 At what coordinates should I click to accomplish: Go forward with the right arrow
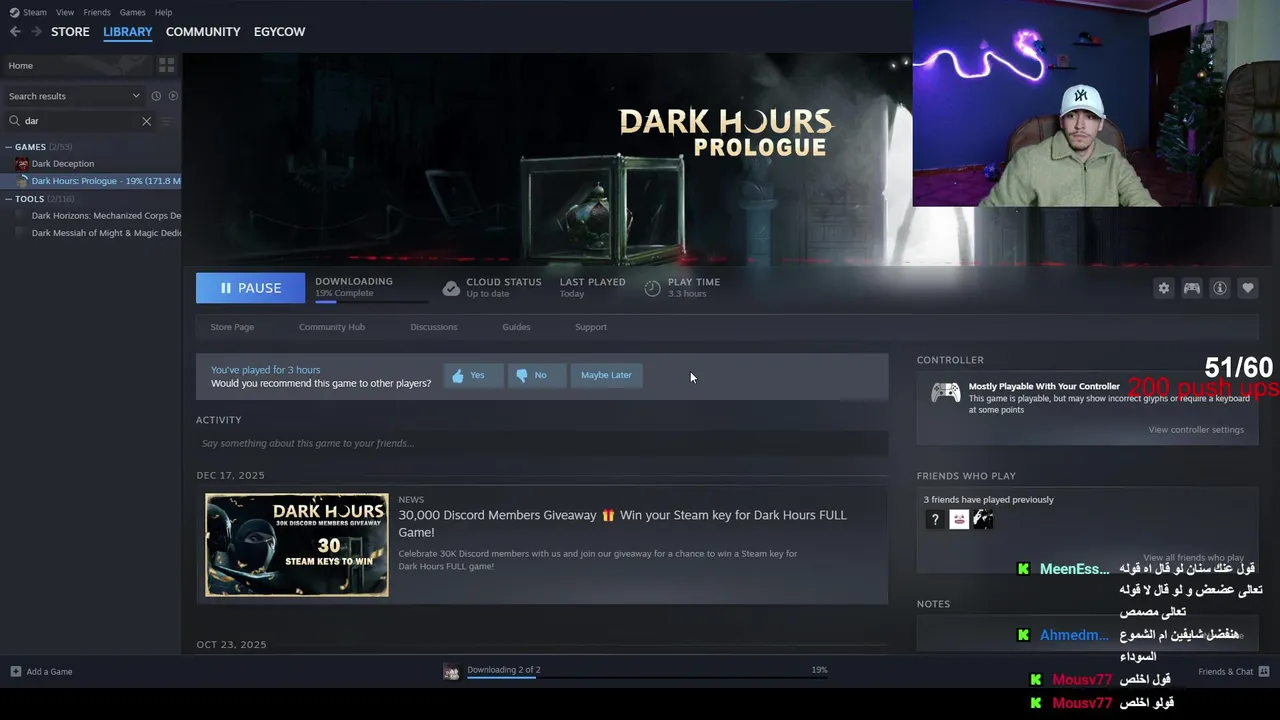pyautogui.click(x=36, y=32)
